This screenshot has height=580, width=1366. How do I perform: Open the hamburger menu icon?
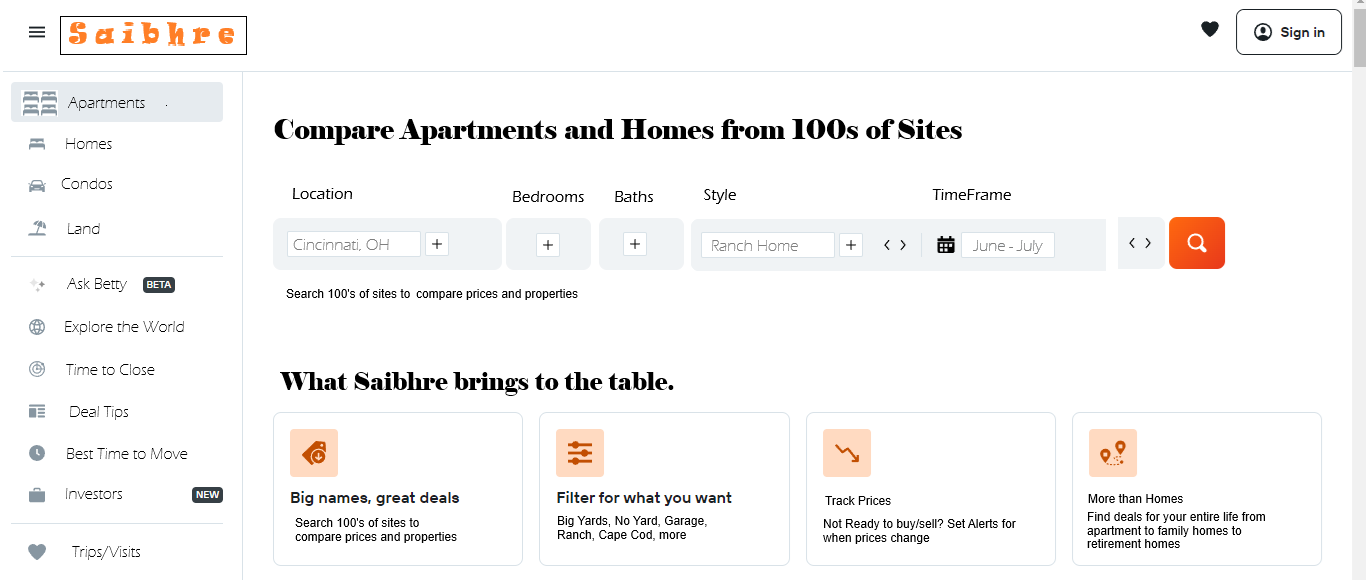coord(37,32)
